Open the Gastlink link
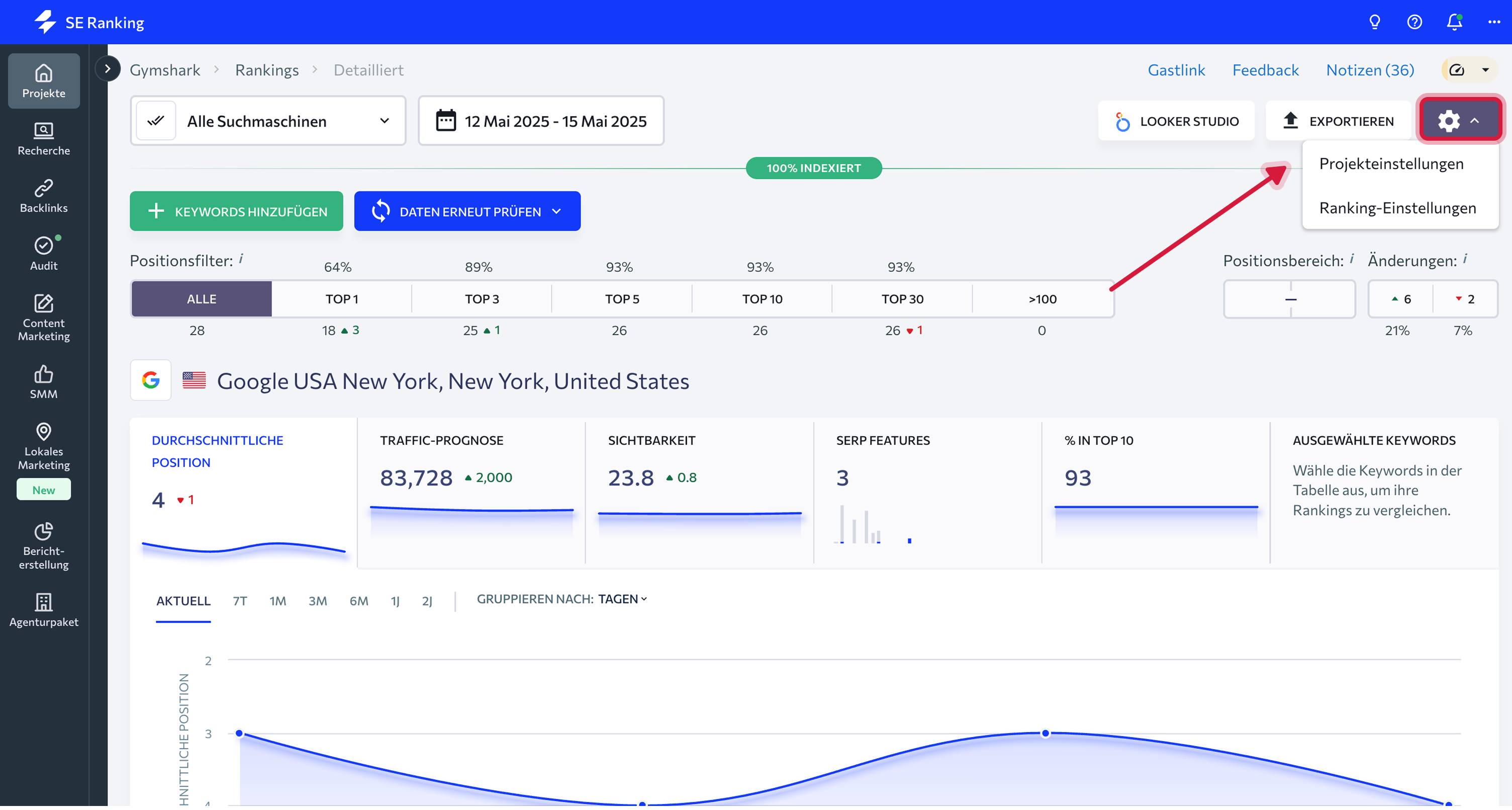The image size is (1512, 810). pos(1176,70)
